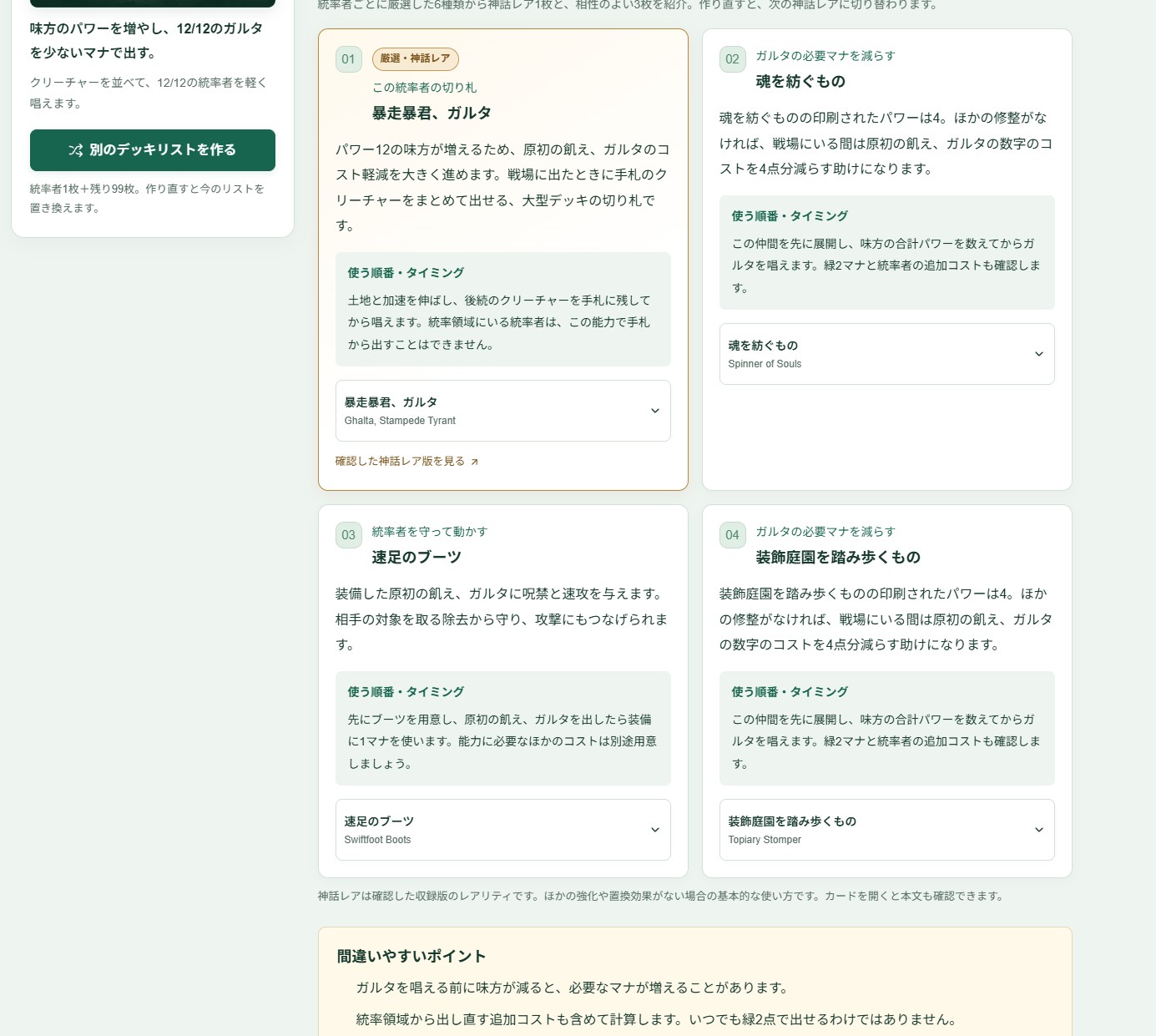Click the note 統率者1枚＋残り99枚 under the button
Image resolution: width=1156 pixels, height=1036 pixels.
point(147,199)
